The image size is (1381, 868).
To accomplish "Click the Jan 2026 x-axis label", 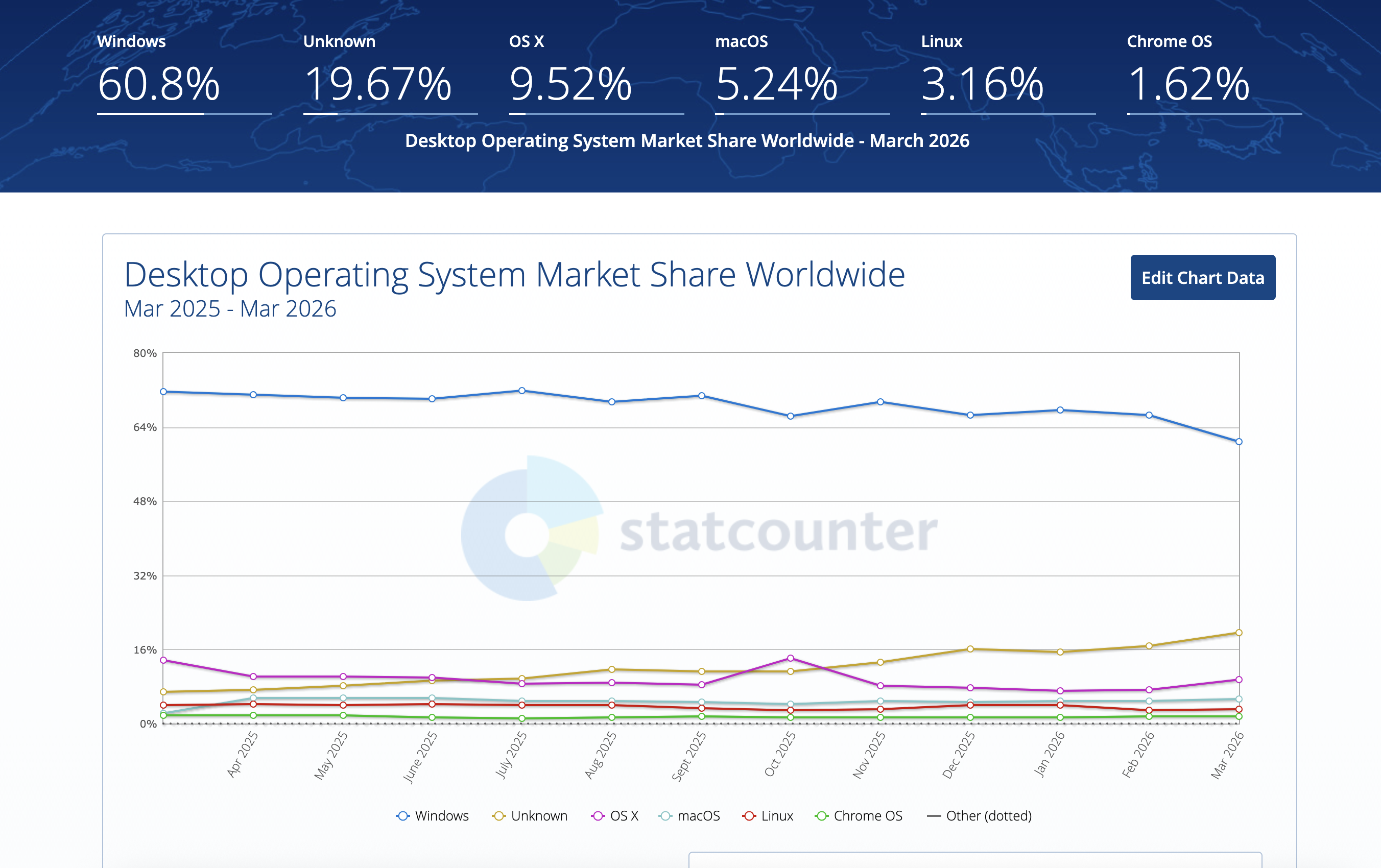I will click(x=1049, y=754).
